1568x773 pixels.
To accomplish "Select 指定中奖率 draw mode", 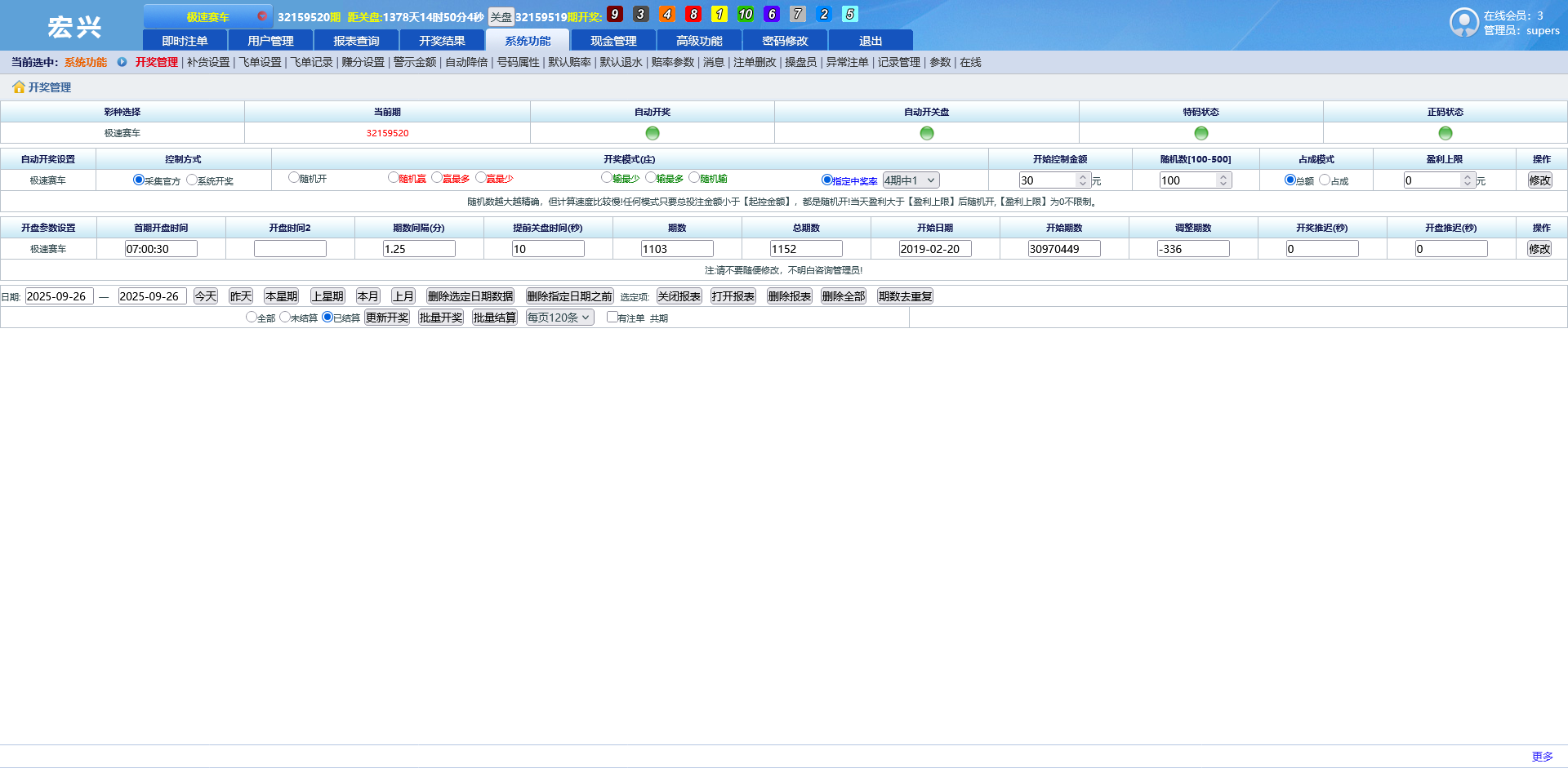I will pos(826,180).
